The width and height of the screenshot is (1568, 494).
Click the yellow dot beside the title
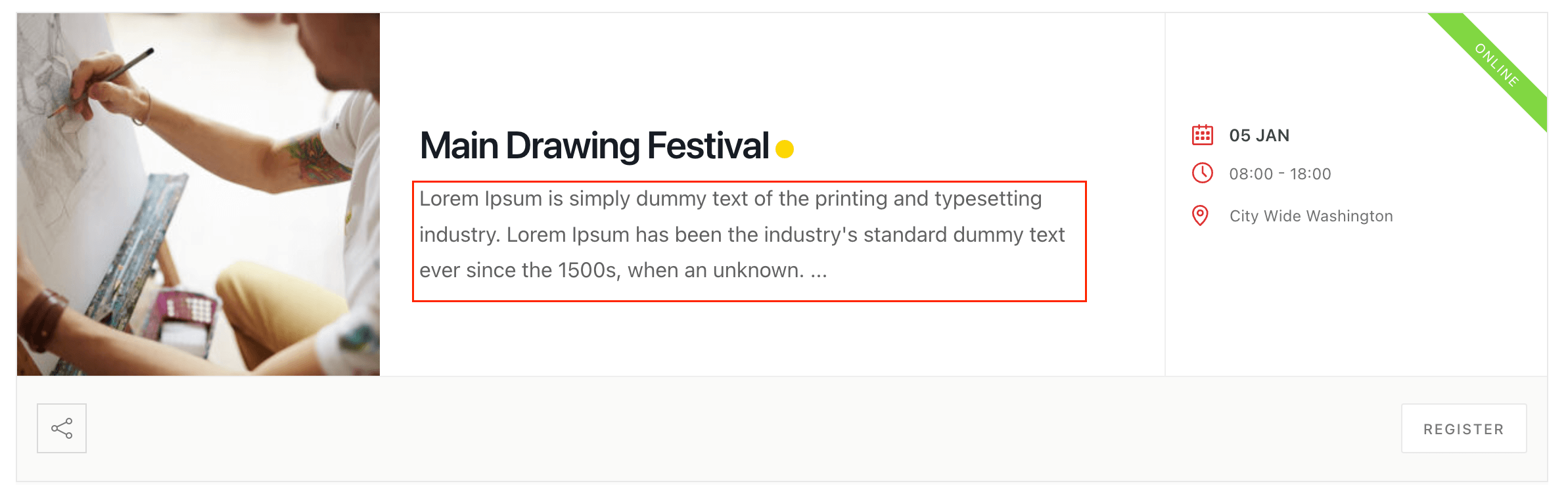point(784,149)
